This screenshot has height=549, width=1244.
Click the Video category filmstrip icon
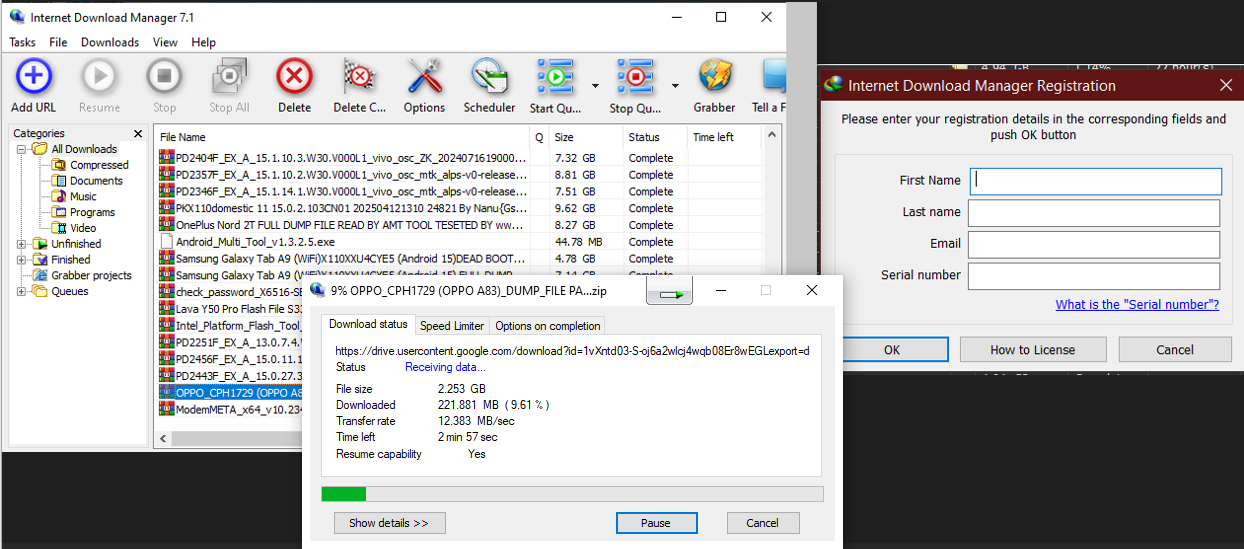pos(60,228)
